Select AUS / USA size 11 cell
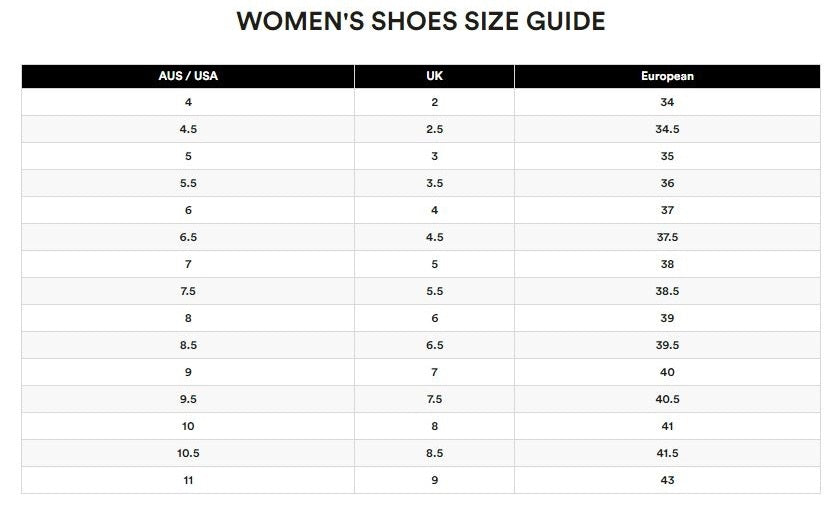The height and width of the screenshot is (505, 834). coord(188,480)
